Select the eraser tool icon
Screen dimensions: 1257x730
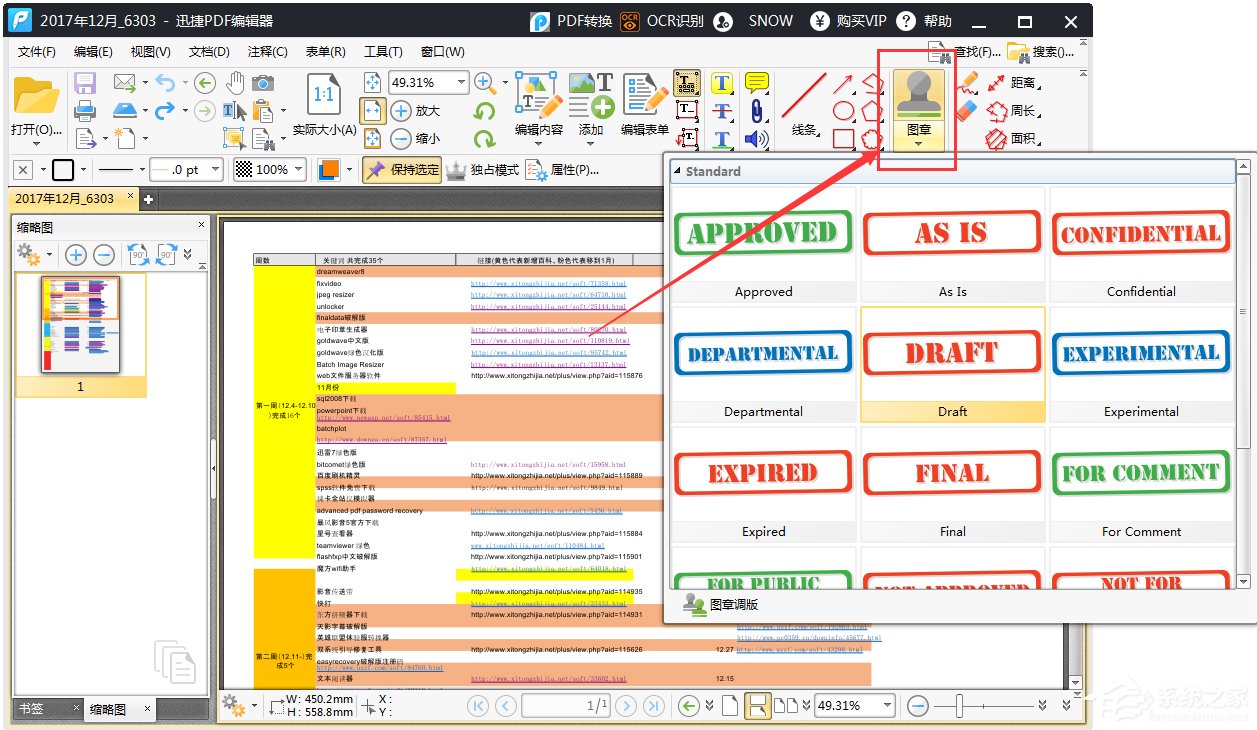tap(966, 111)
